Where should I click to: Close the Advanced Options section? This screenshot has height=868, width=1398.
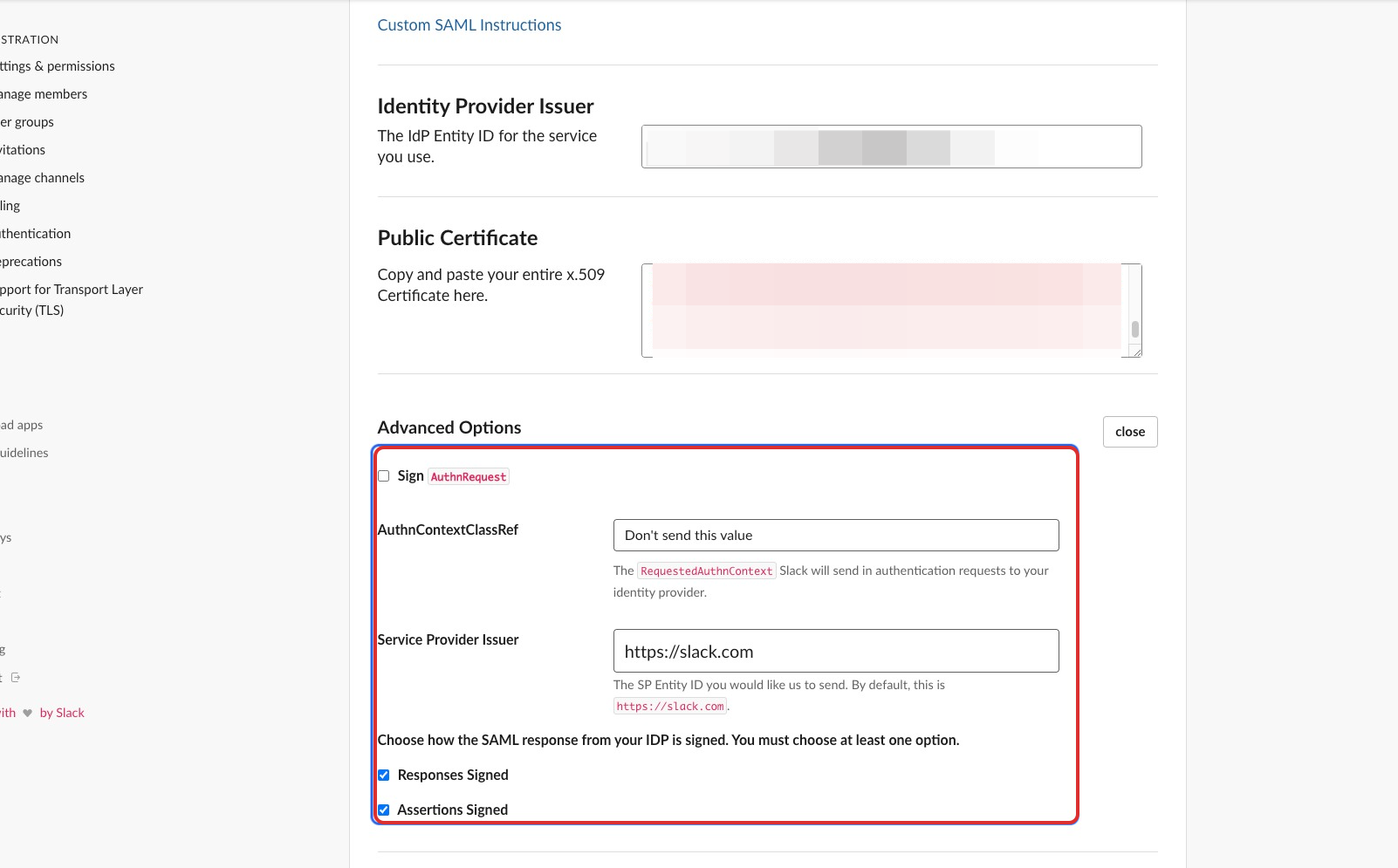click(x=1129, y=432)
